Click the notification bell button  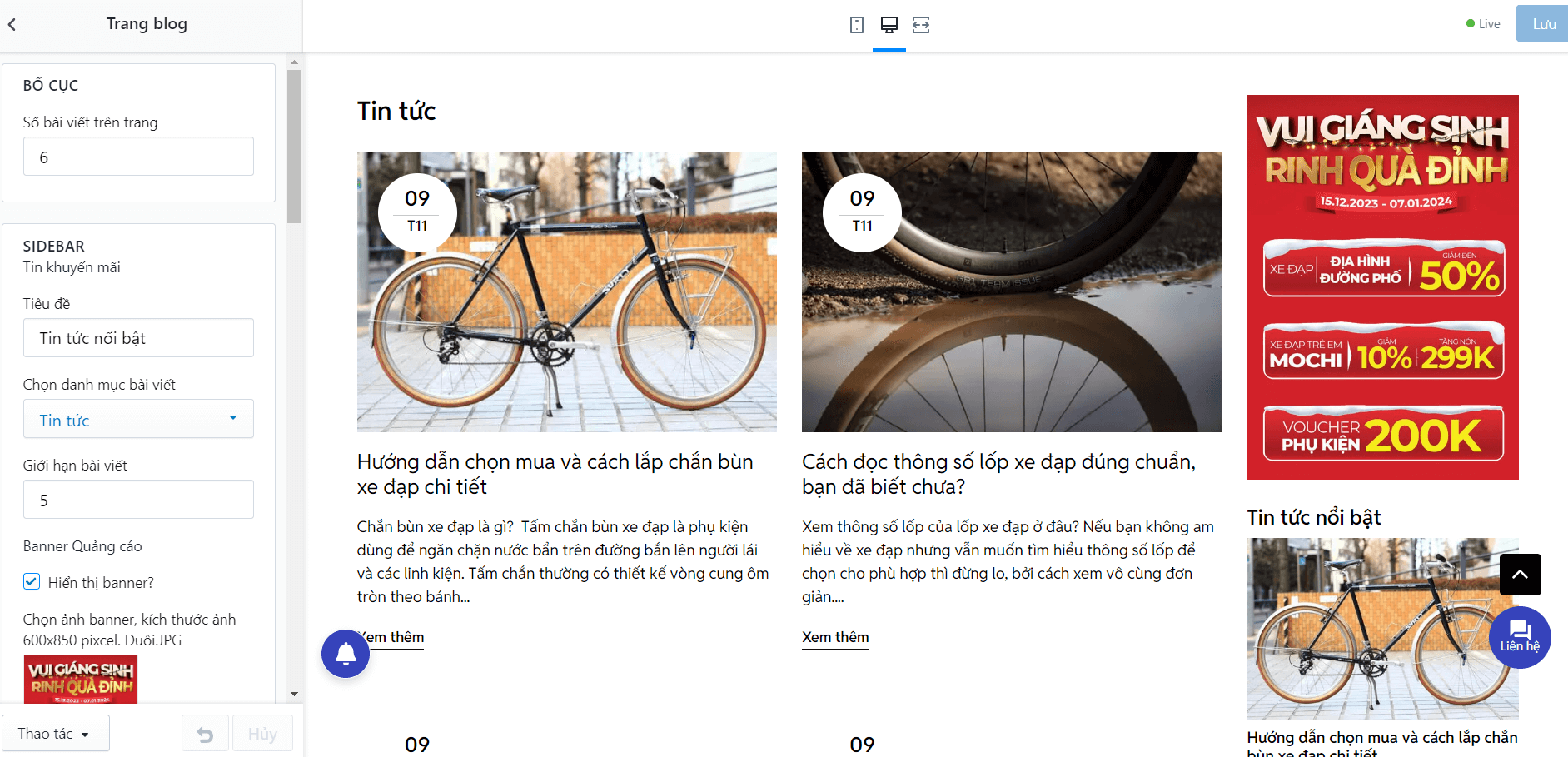[346, 654]
